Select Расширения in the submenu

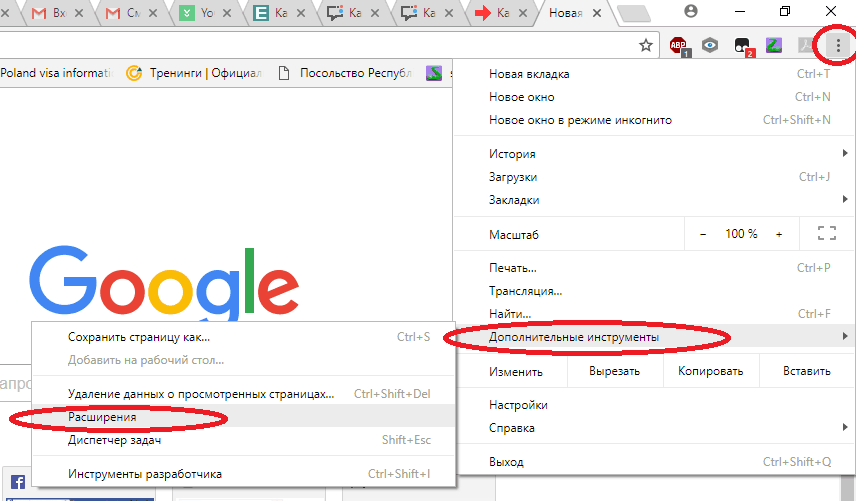point(102,417)
